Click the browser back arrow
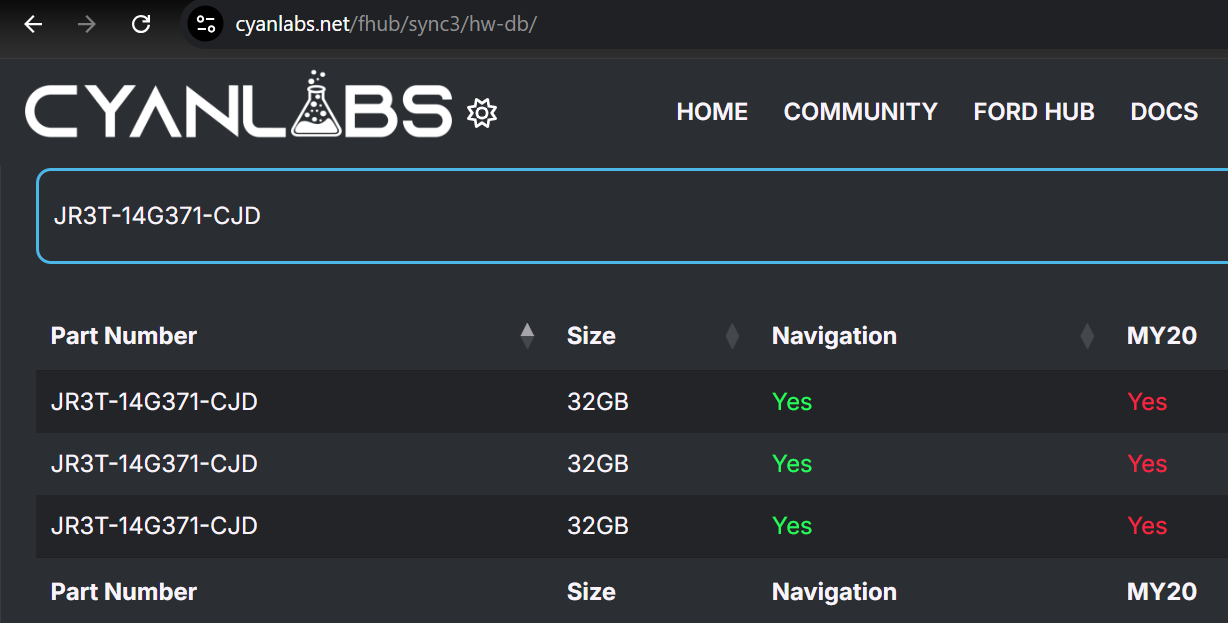Viewport: 1228px width, 623px height. point(33,24)
